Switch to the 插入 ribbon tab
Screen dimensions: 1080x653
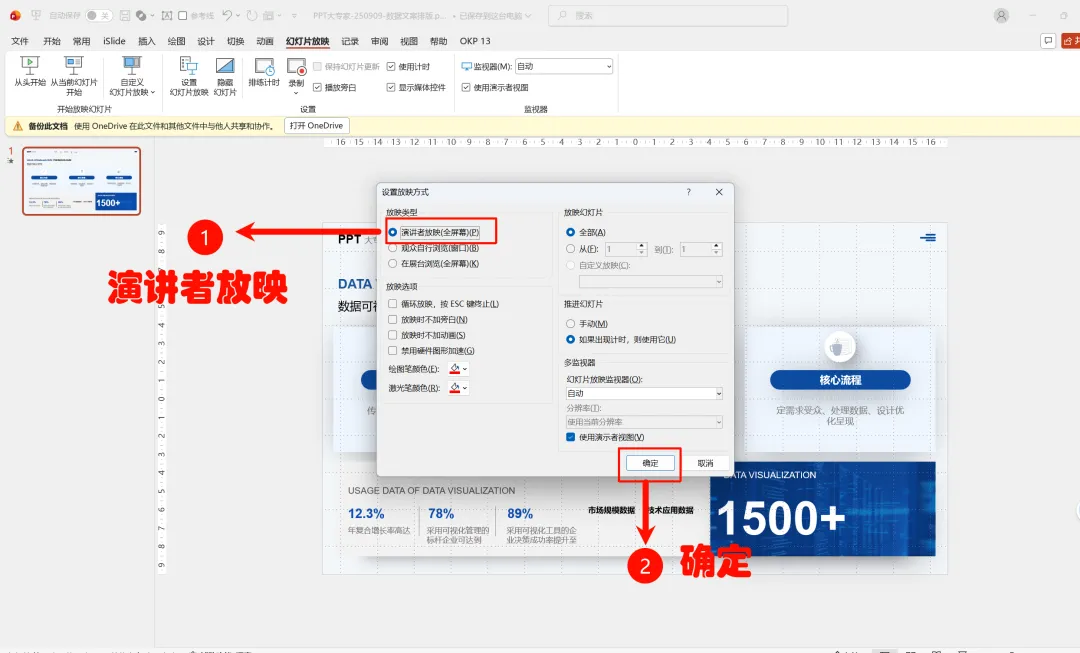(x=147, y=41)
